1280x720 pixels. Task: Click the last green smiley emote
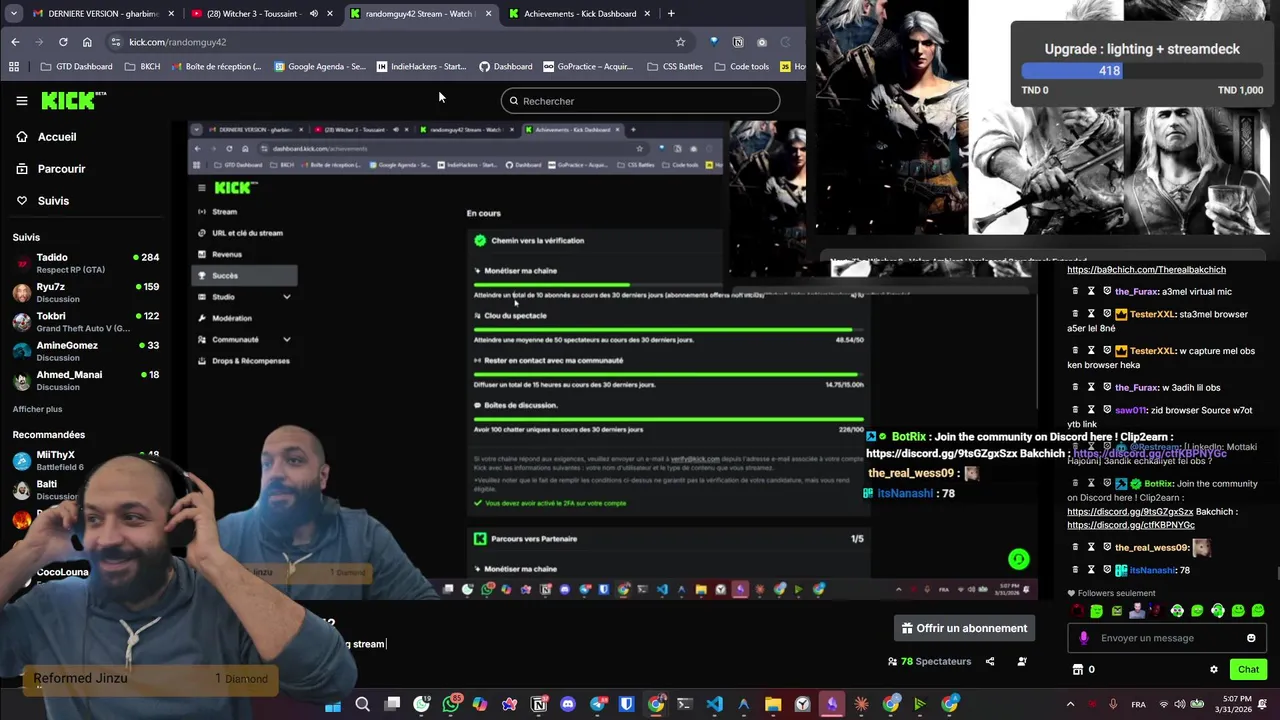[x=1259, y=610]
